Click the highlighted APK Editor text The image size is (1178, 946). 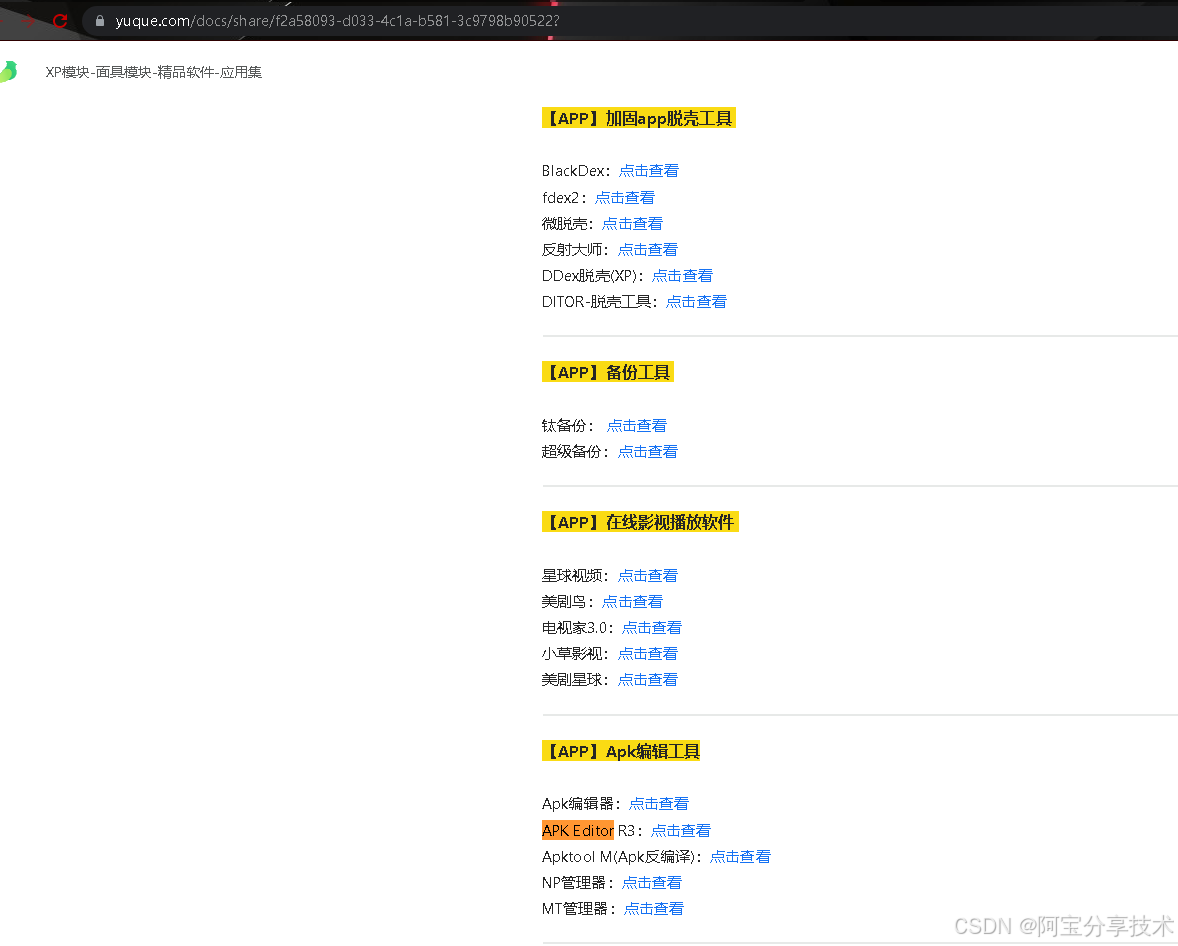[x=578, y=830]
